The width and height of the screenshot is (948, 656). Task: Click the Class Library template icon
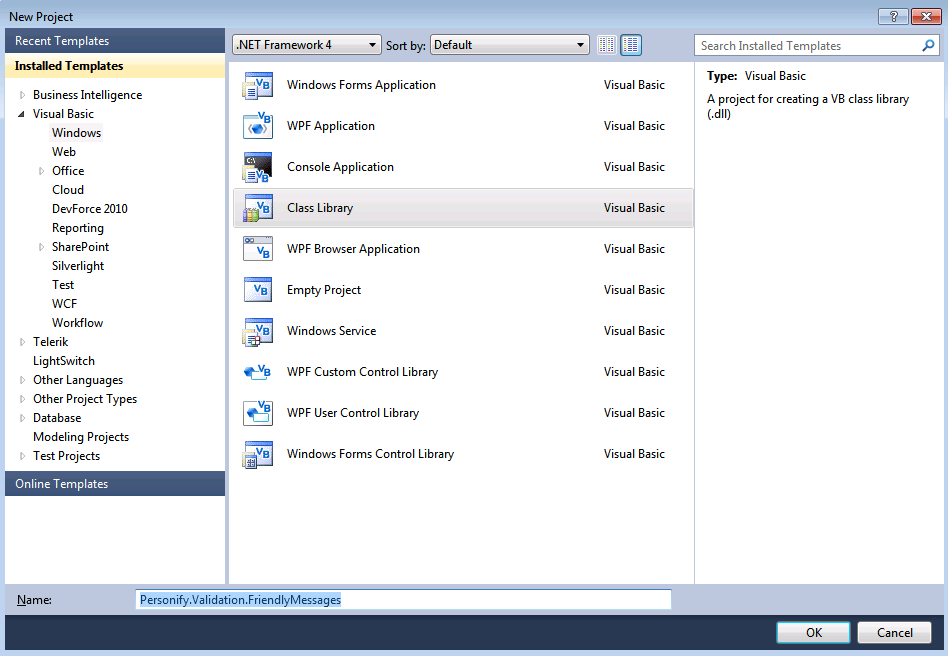coord(258,208)
